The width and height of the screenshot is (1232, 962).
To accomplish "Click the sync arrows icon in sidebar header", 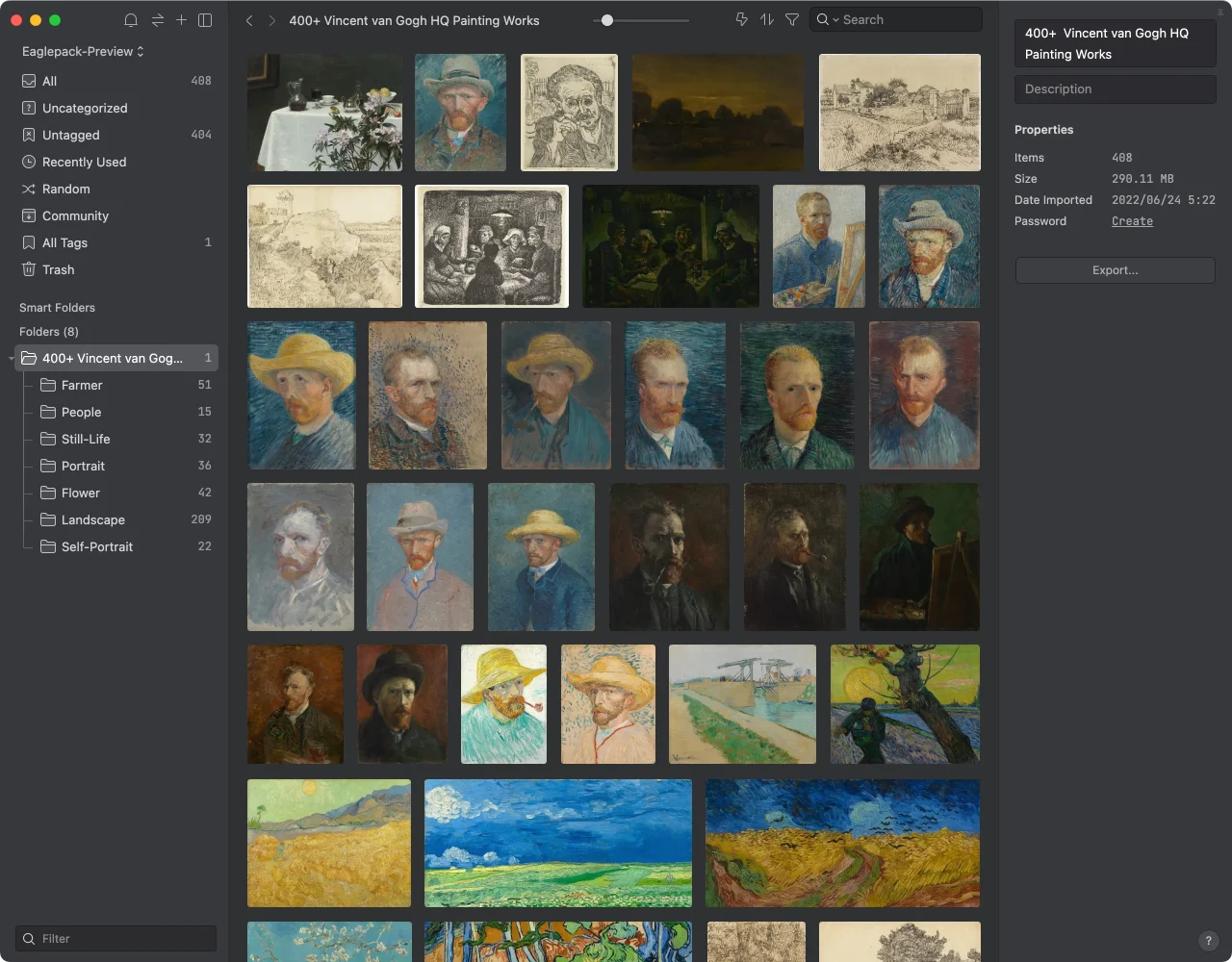I will pos(157,20).
